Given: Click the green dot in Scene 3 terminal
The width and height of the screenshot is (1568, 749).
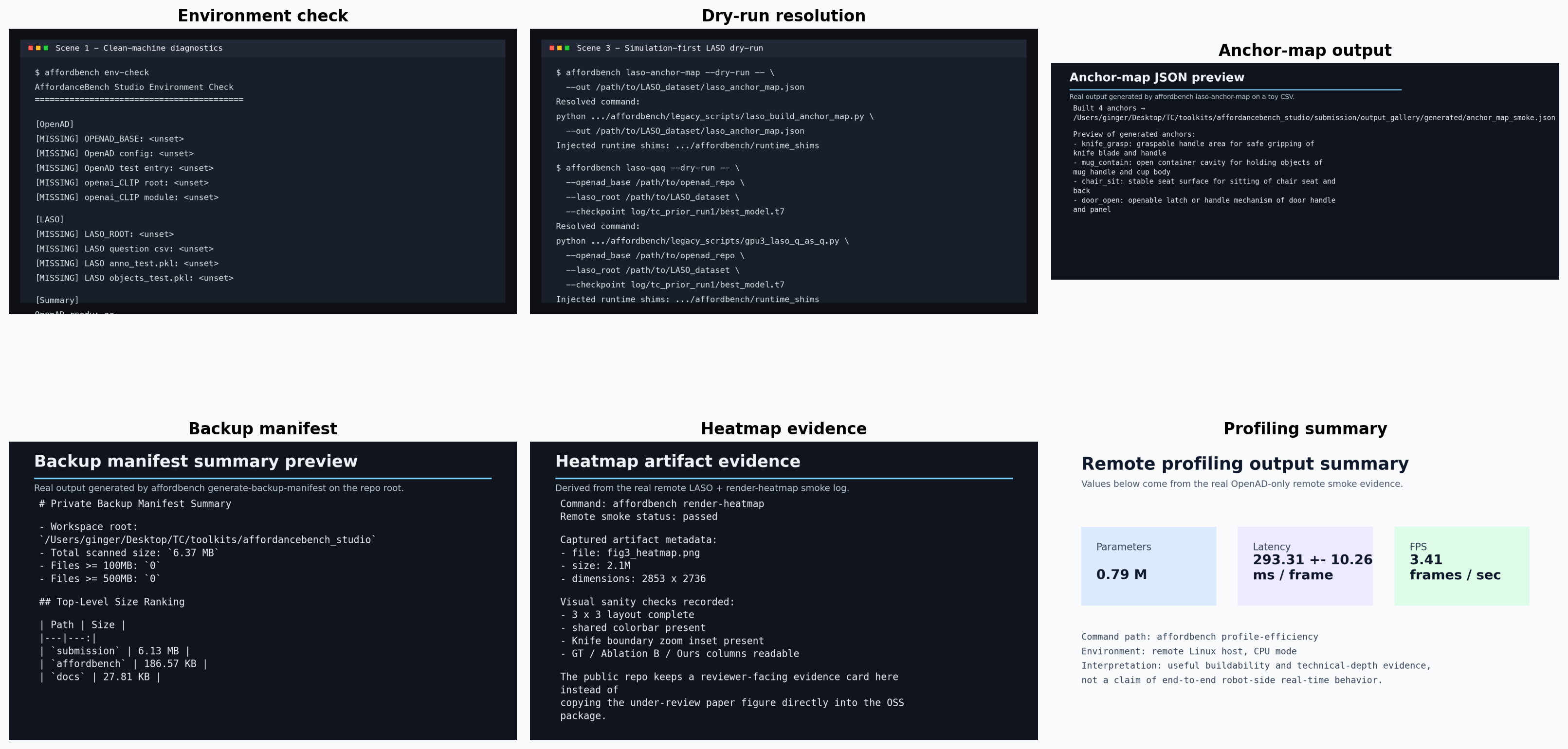Looking at the screenshot, I should click(x=566, y=48).
